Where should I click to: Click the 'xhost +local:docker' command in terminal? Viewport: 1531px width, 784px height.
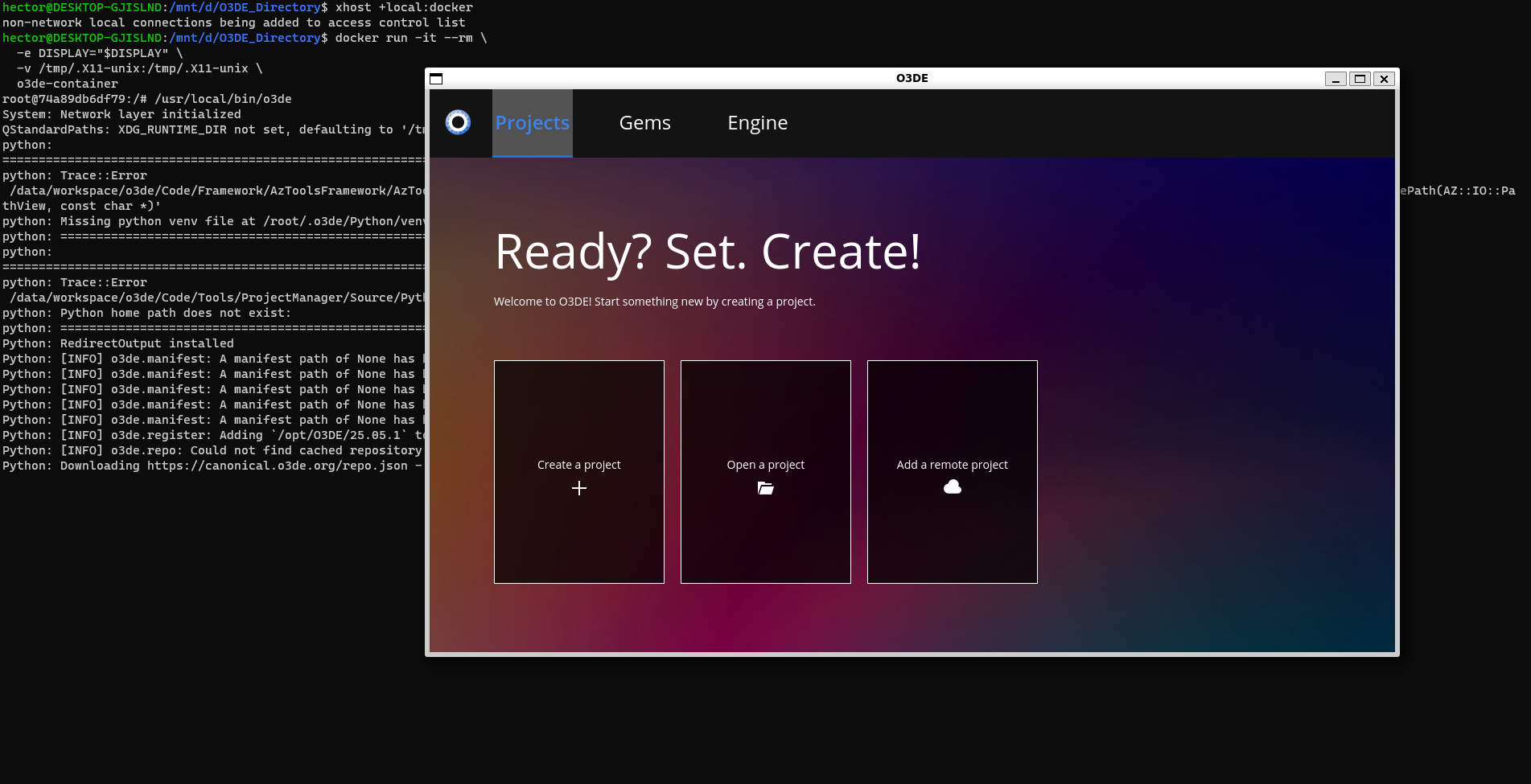[404, 7]
